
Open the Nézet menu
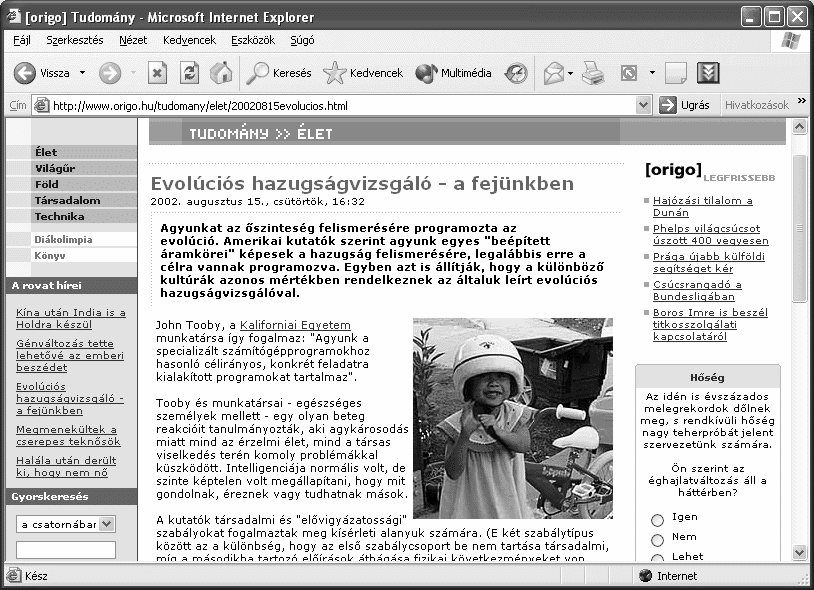point(133,40)
